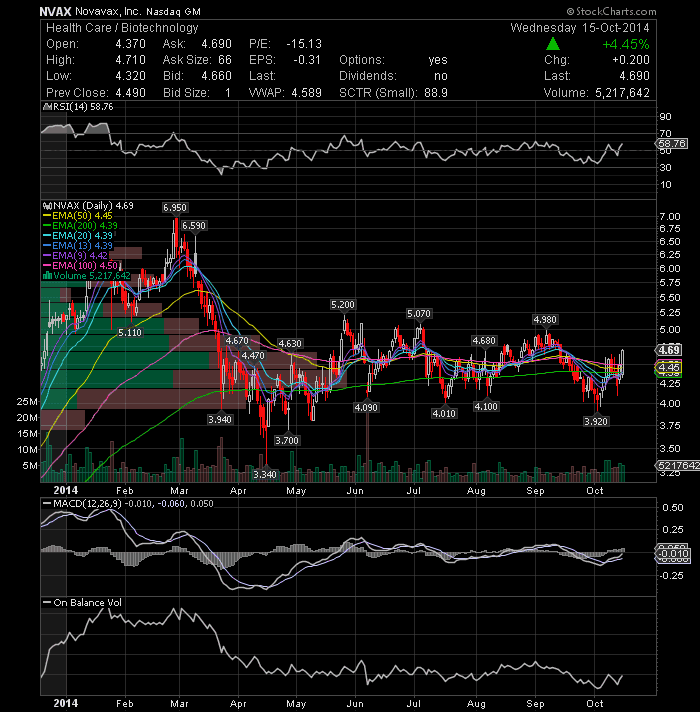Click the yellow EMA(50) legend line
Image resolution: width=700 pixels, height=712 pixels.
(47, 216)
